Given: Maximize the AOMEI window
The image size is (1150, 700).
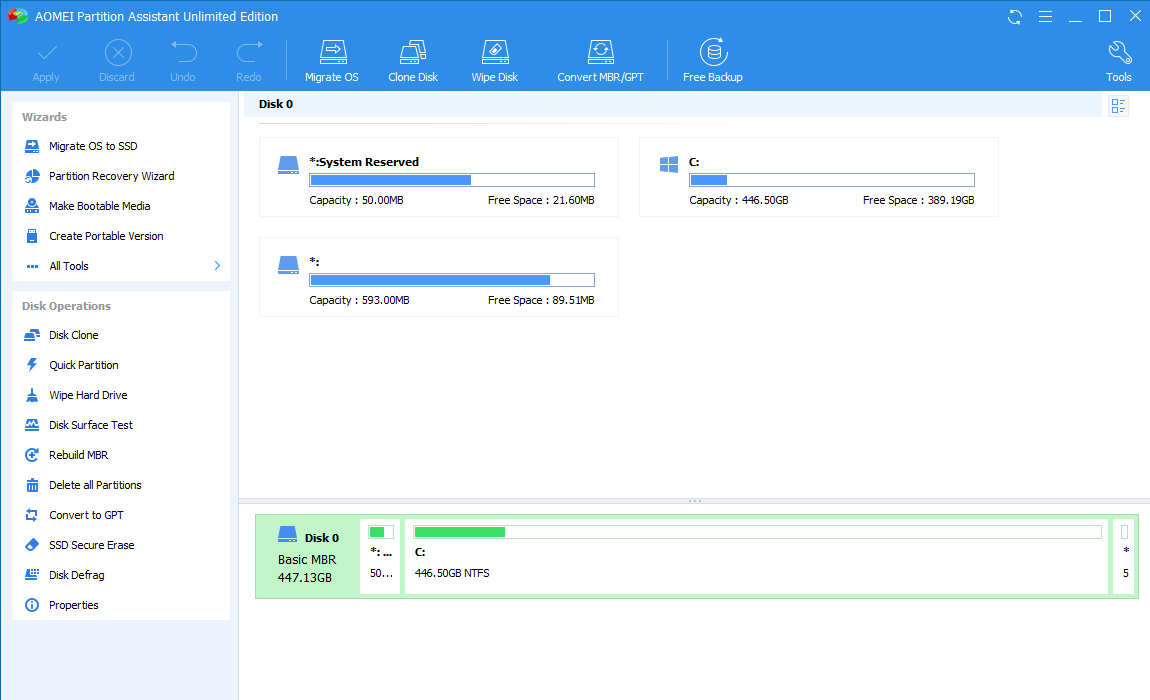Looking at the screenshot, I should coord(1105,16).
